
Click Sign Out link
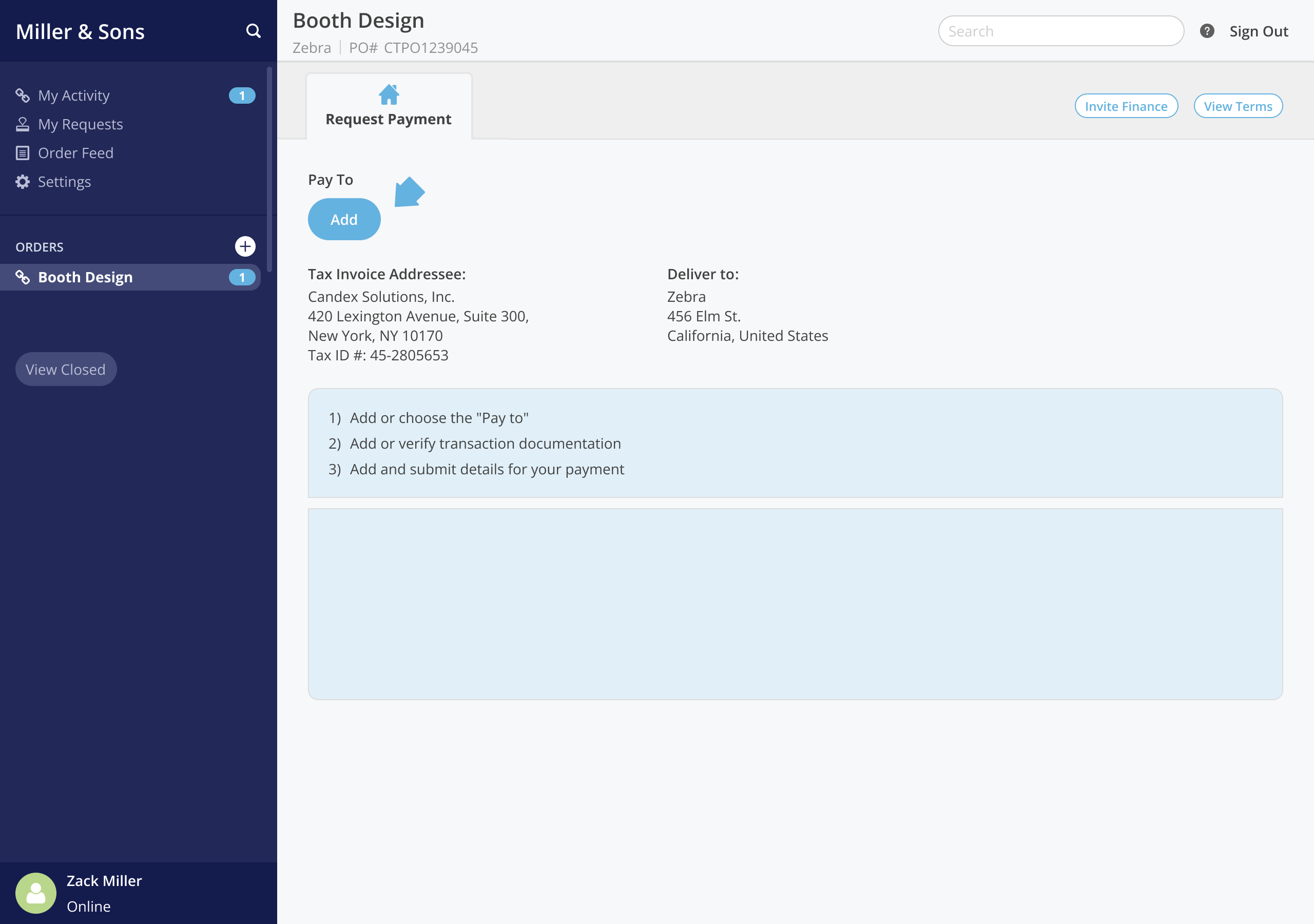point(1258,31)
